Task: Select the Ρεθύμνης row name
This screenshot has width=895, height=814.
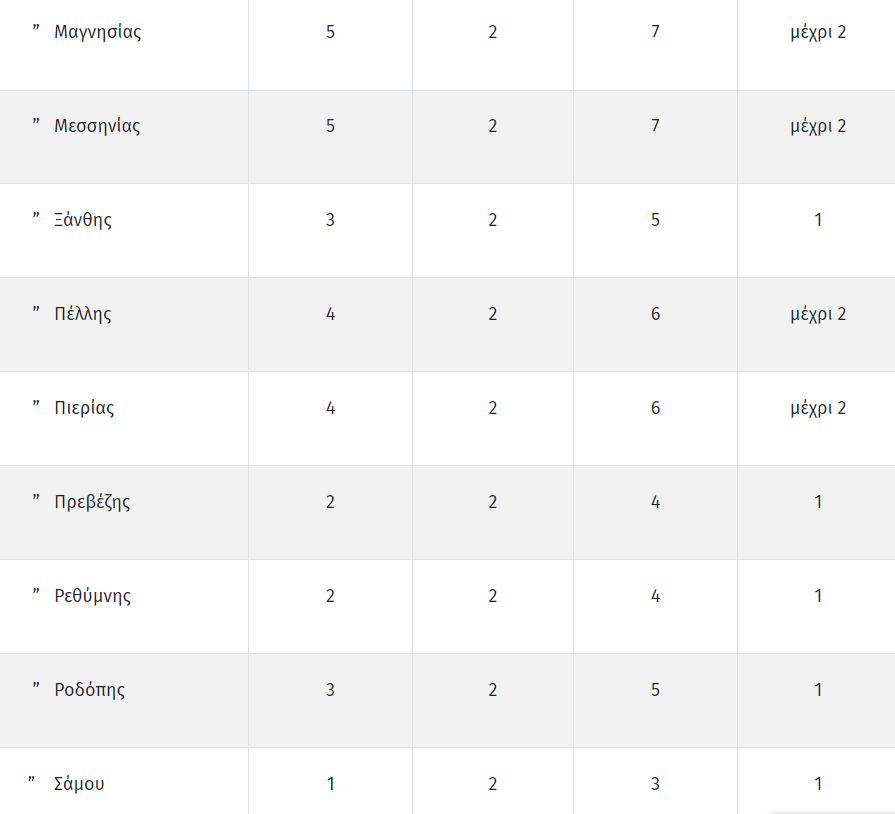Action: pos(92,596)
